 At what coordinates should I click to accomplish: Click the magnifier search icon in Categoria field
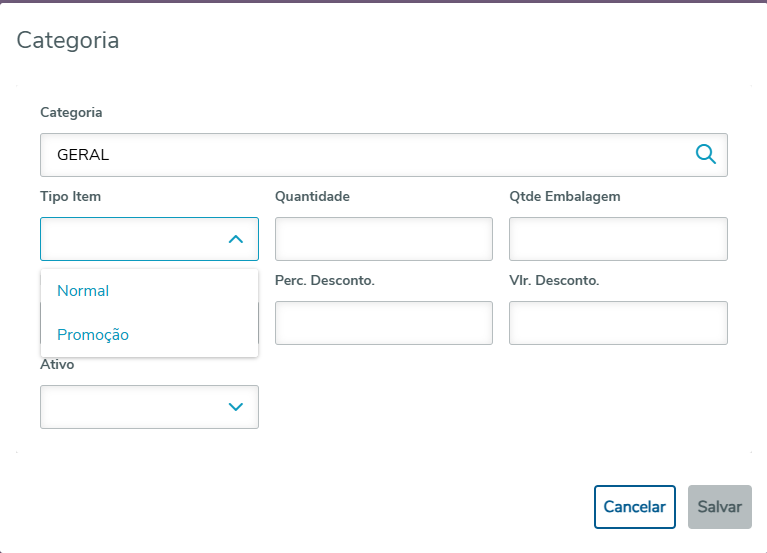coord(705,154)
